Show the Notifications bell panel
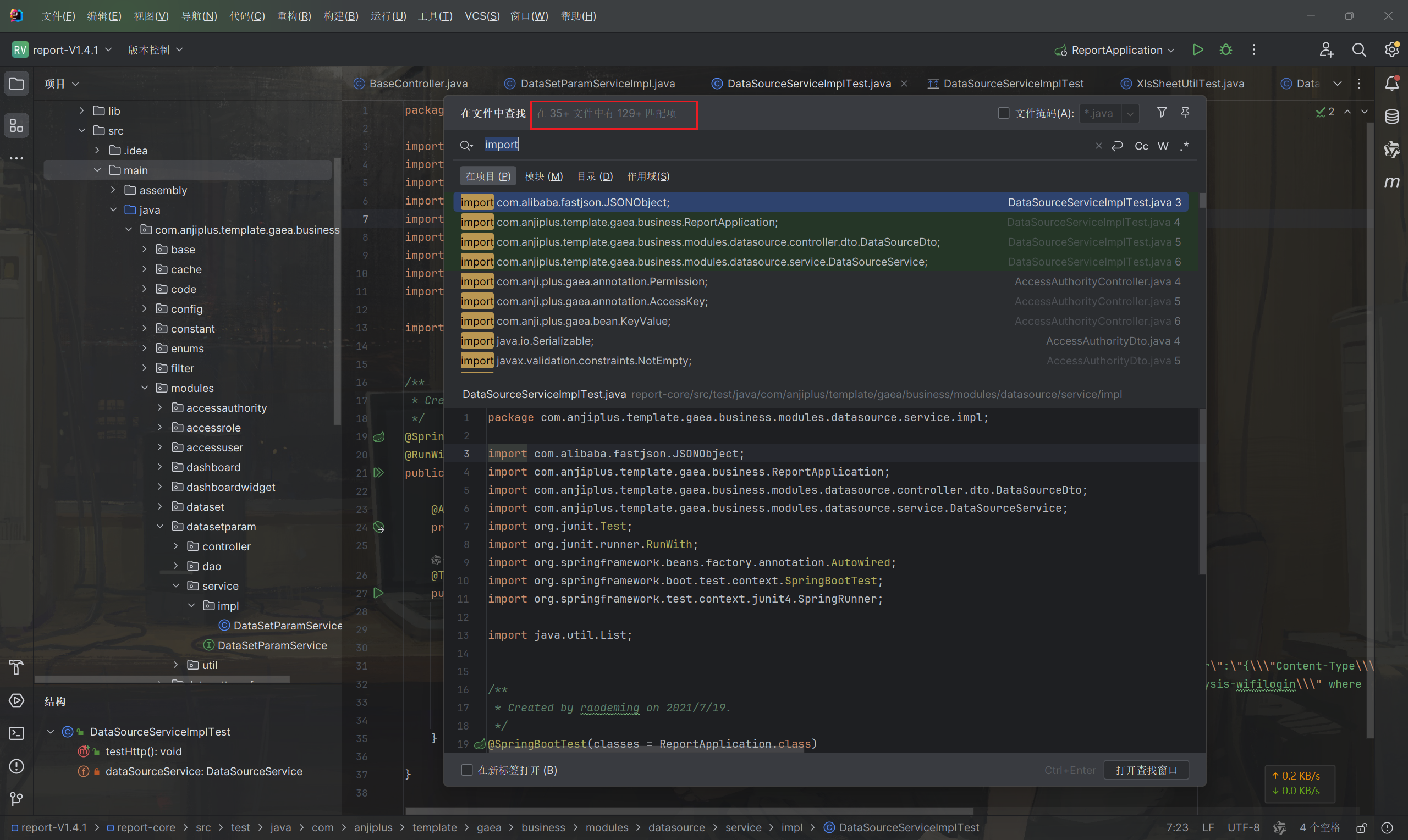Viewport: 1408px width, 840px height. tap(1391, 83)
